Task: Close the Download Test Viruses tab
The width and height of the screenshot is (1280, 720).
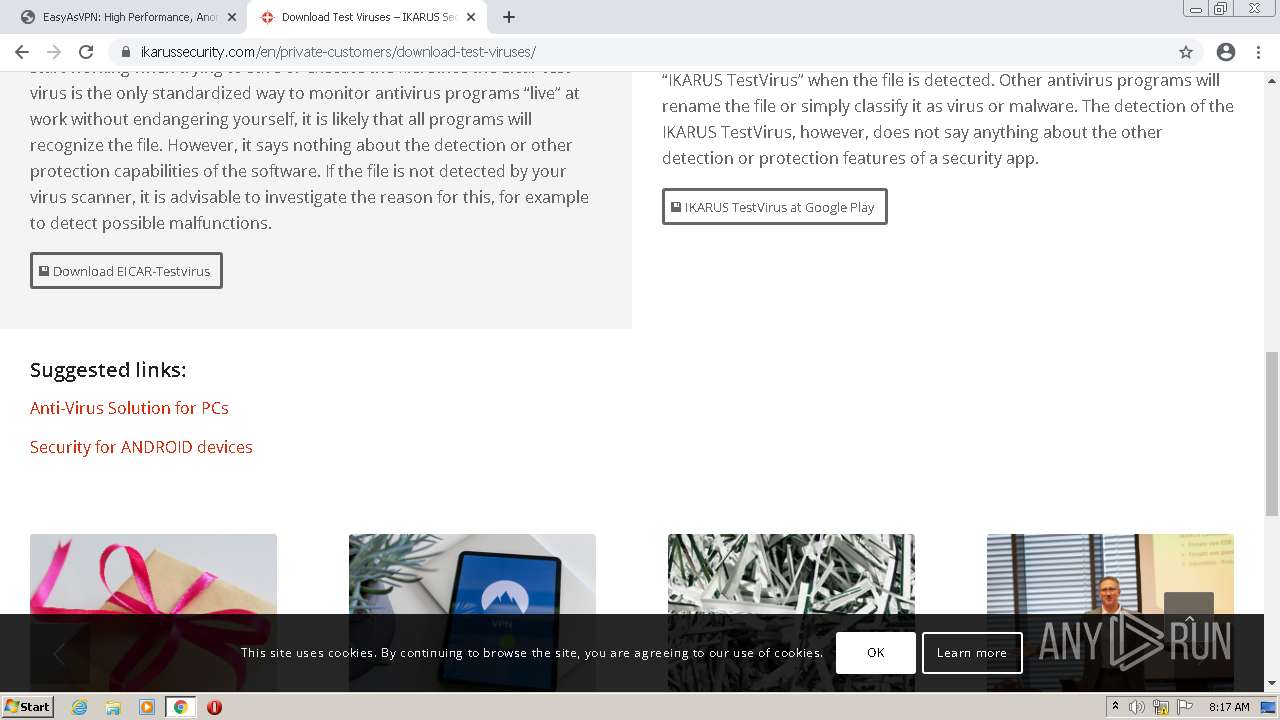Action: coord(471,17)
